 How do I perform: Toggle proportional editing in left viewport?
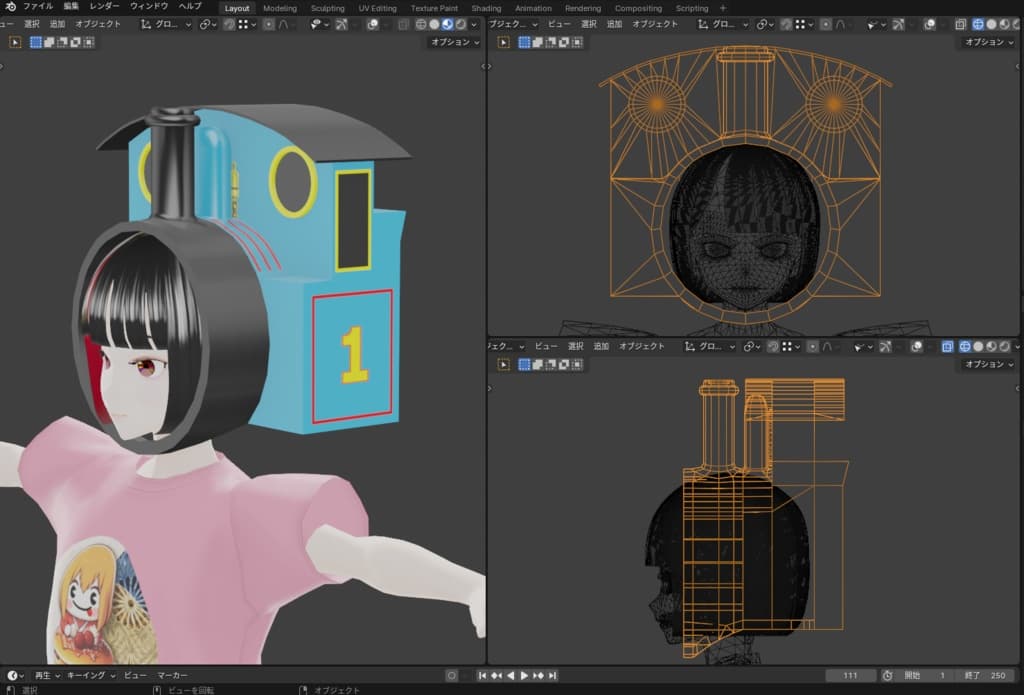[268, 25]
